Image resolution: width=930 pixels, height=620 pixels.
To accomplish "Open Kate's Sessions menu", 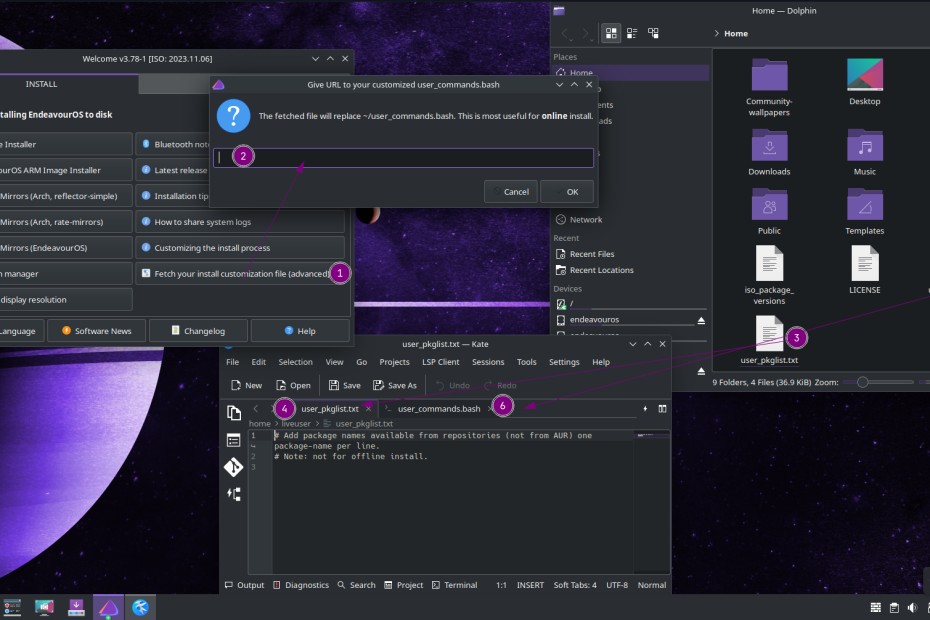I will (x=488, y=362).
